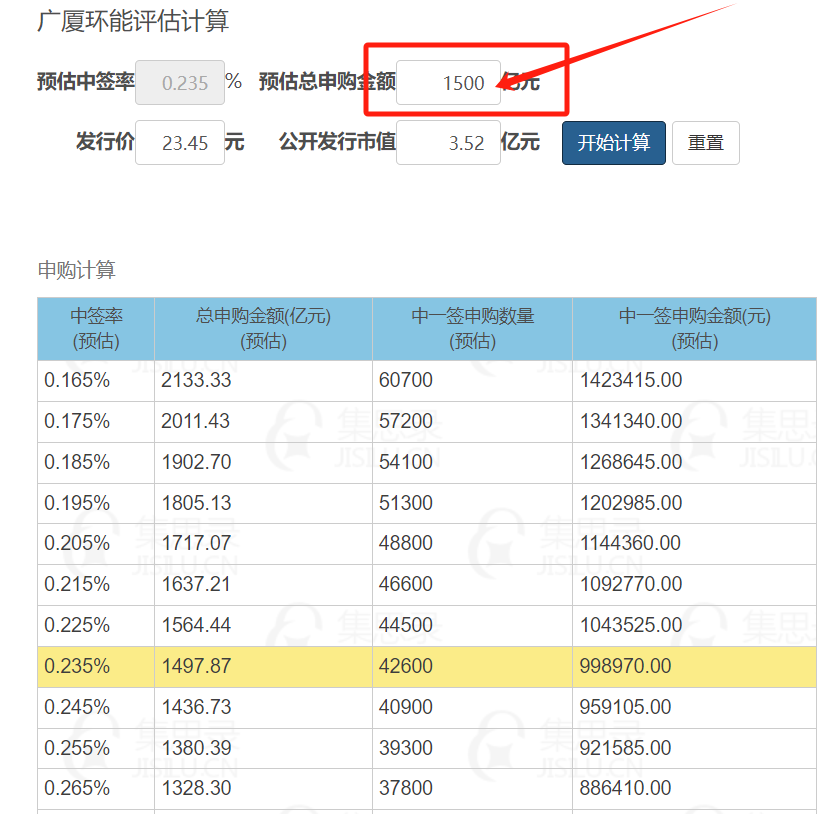Select the cell showing 1328.30
This screenshot has height=814, width=820.
263,789
